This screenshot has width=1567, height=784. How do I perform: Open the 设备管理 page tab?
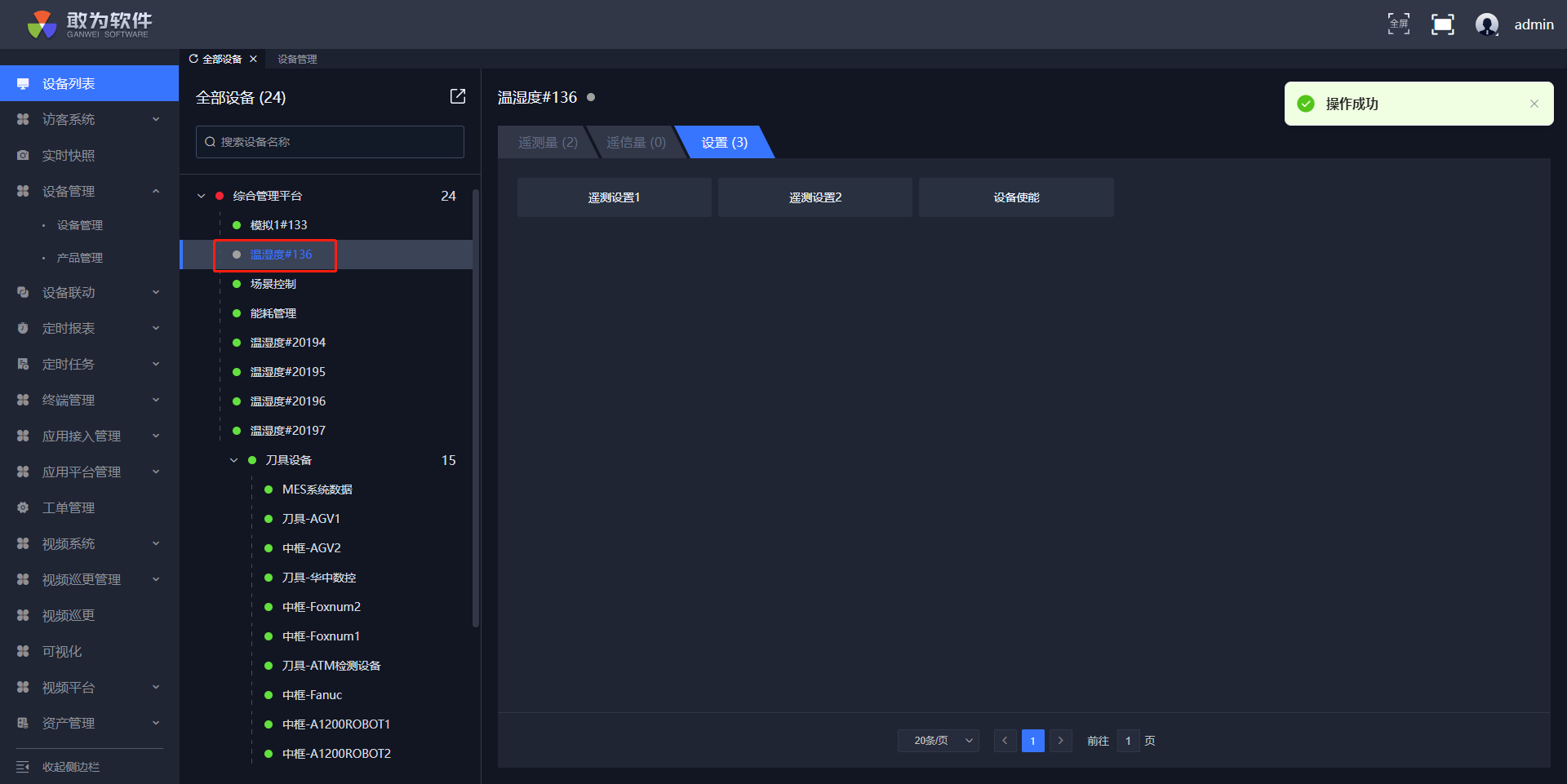(x=297, y=59)
